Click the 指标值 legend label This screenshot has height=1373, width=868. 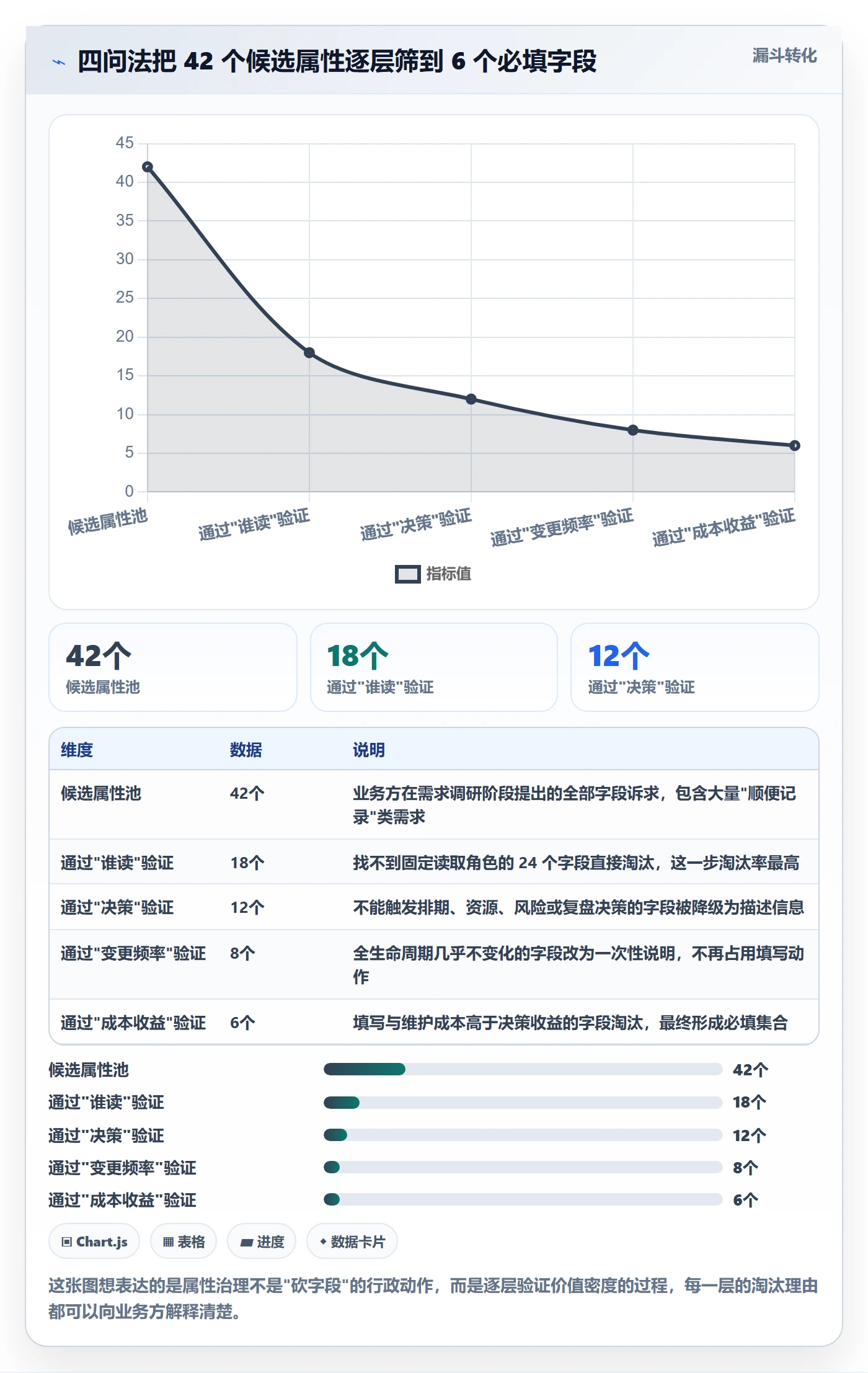click(448, 574)
